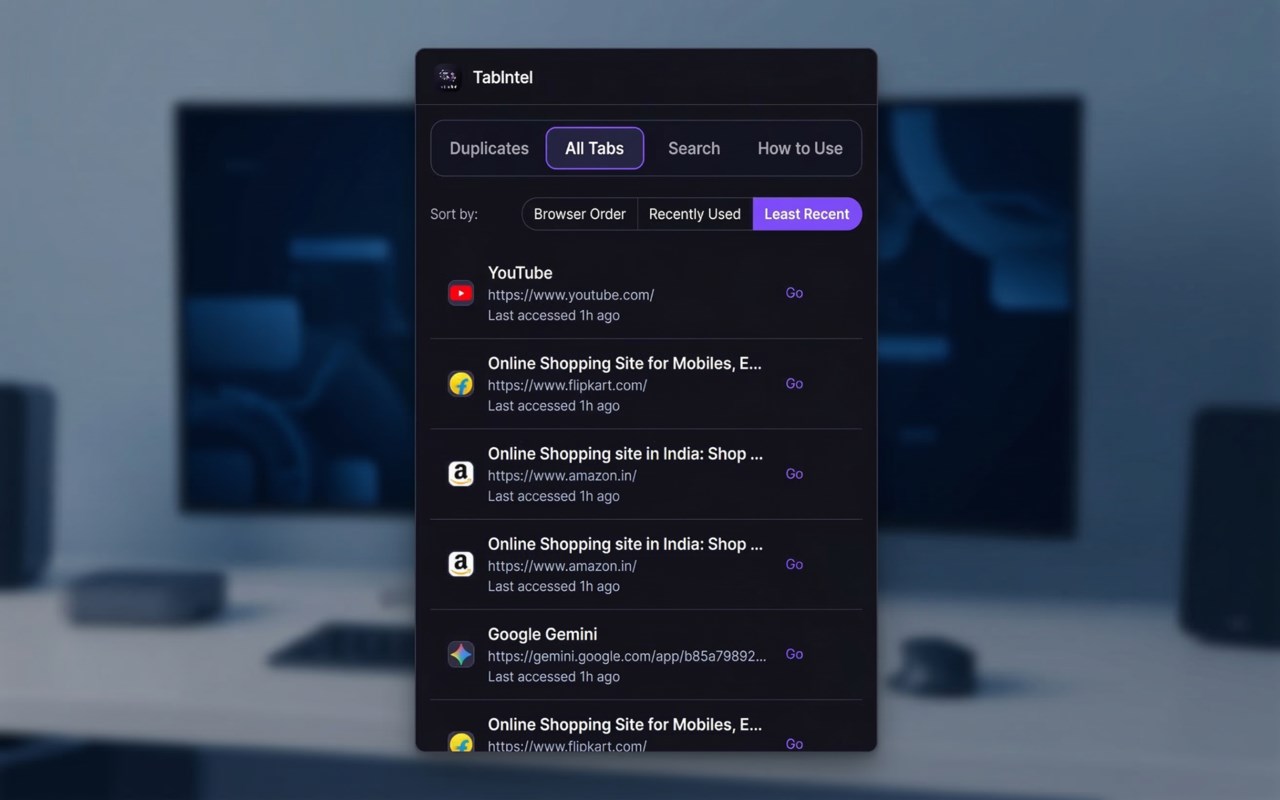This screenshot has height=800, width=1280.
Task: Click the "Sort by:" label
Action: (454, 214)
